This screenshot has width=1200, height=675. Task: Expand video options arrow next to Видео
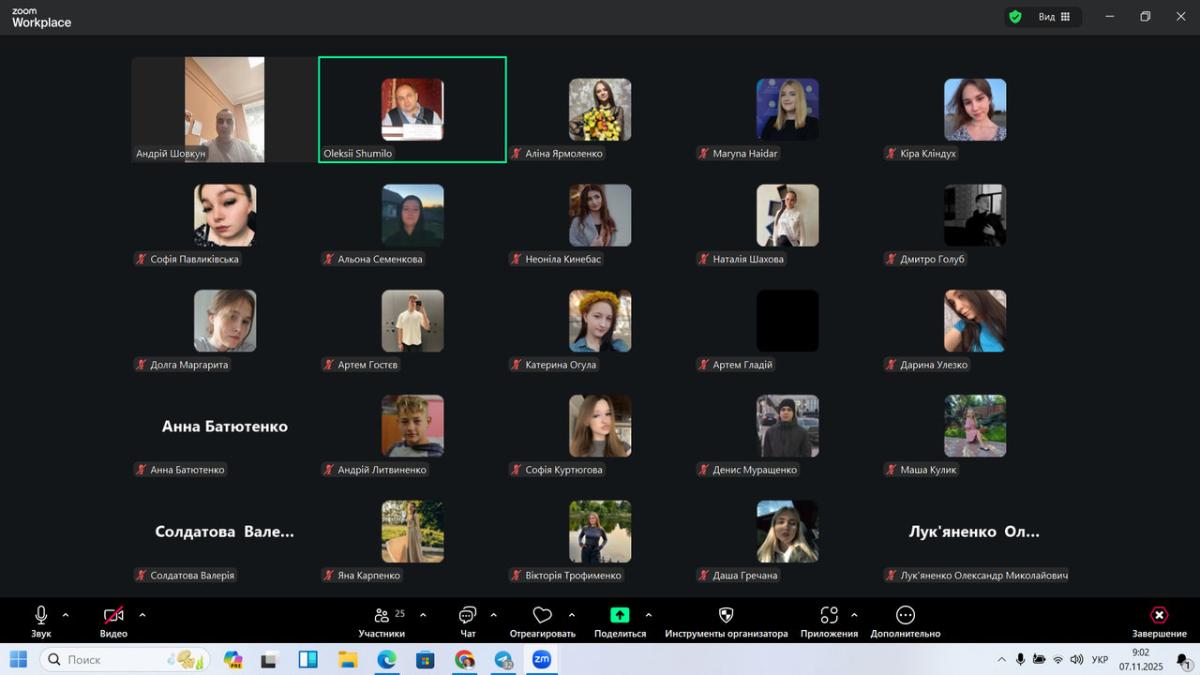tap(142, 615)
